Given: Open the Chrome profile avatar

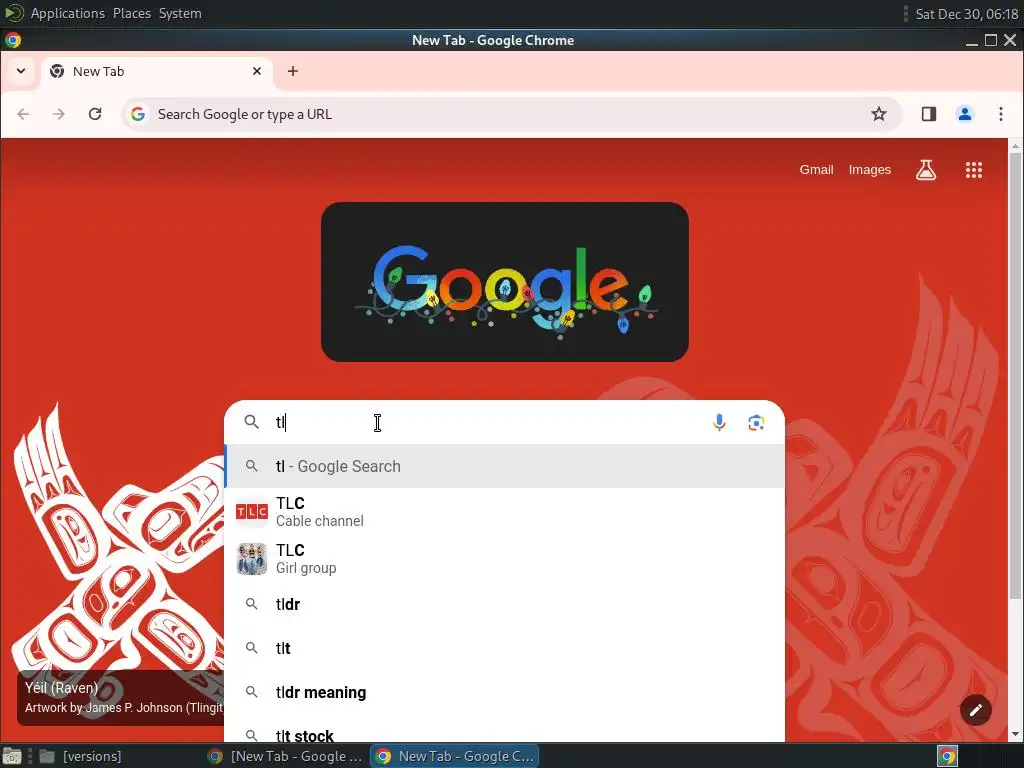Looking at the screenshot, I should click(x=965, y=114).
